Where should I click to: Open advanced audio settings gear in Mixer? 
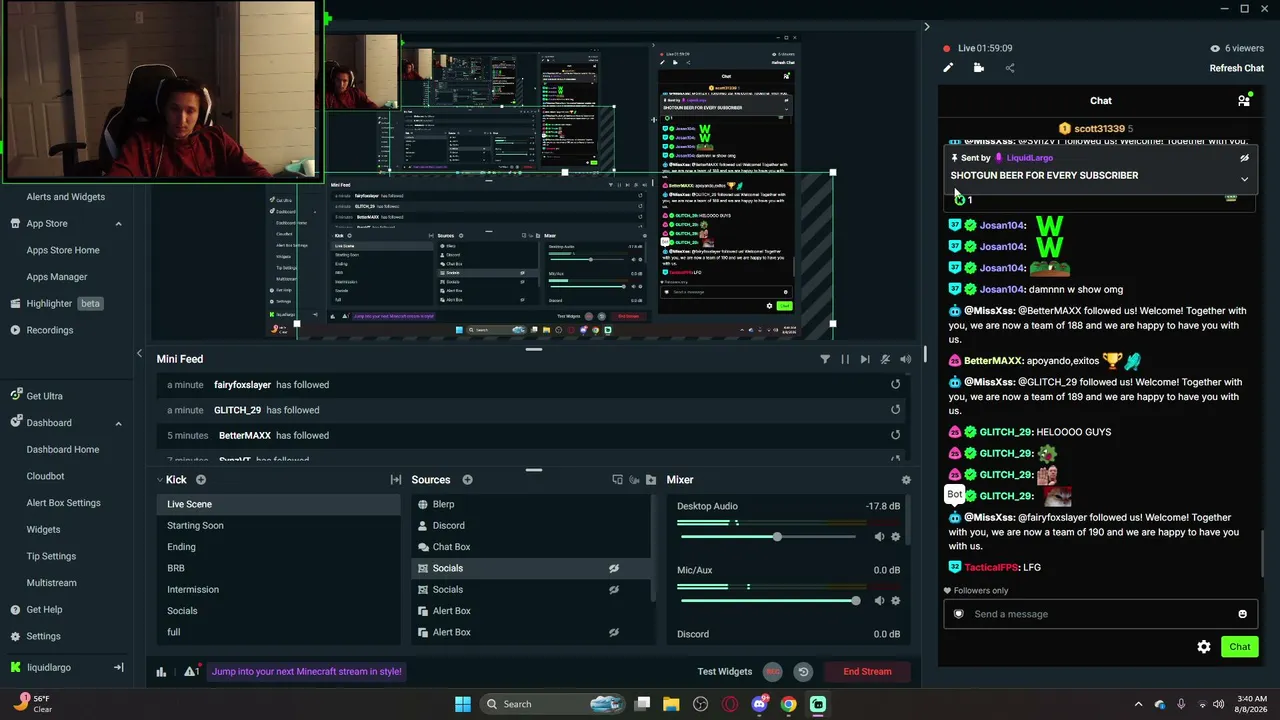906,480
